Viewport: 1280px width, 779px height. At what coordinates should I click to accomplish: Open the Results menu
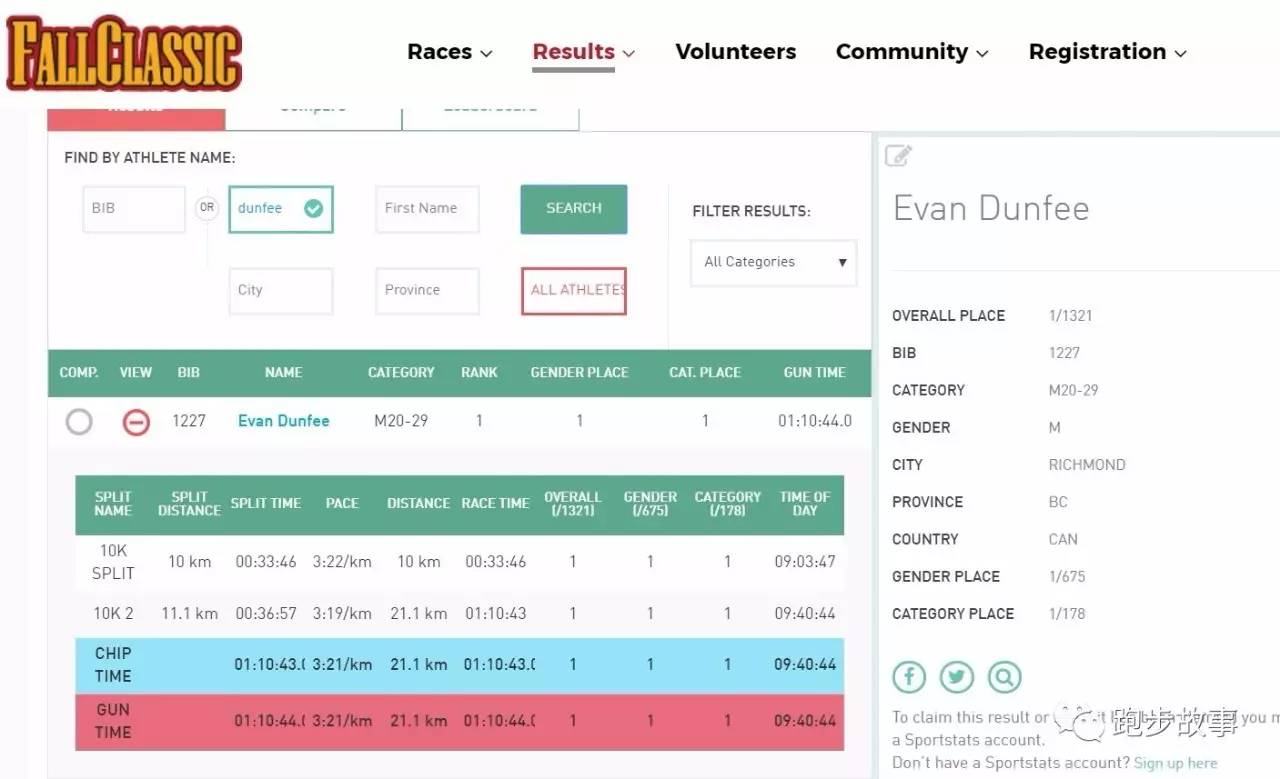click(x=584, y=52)
